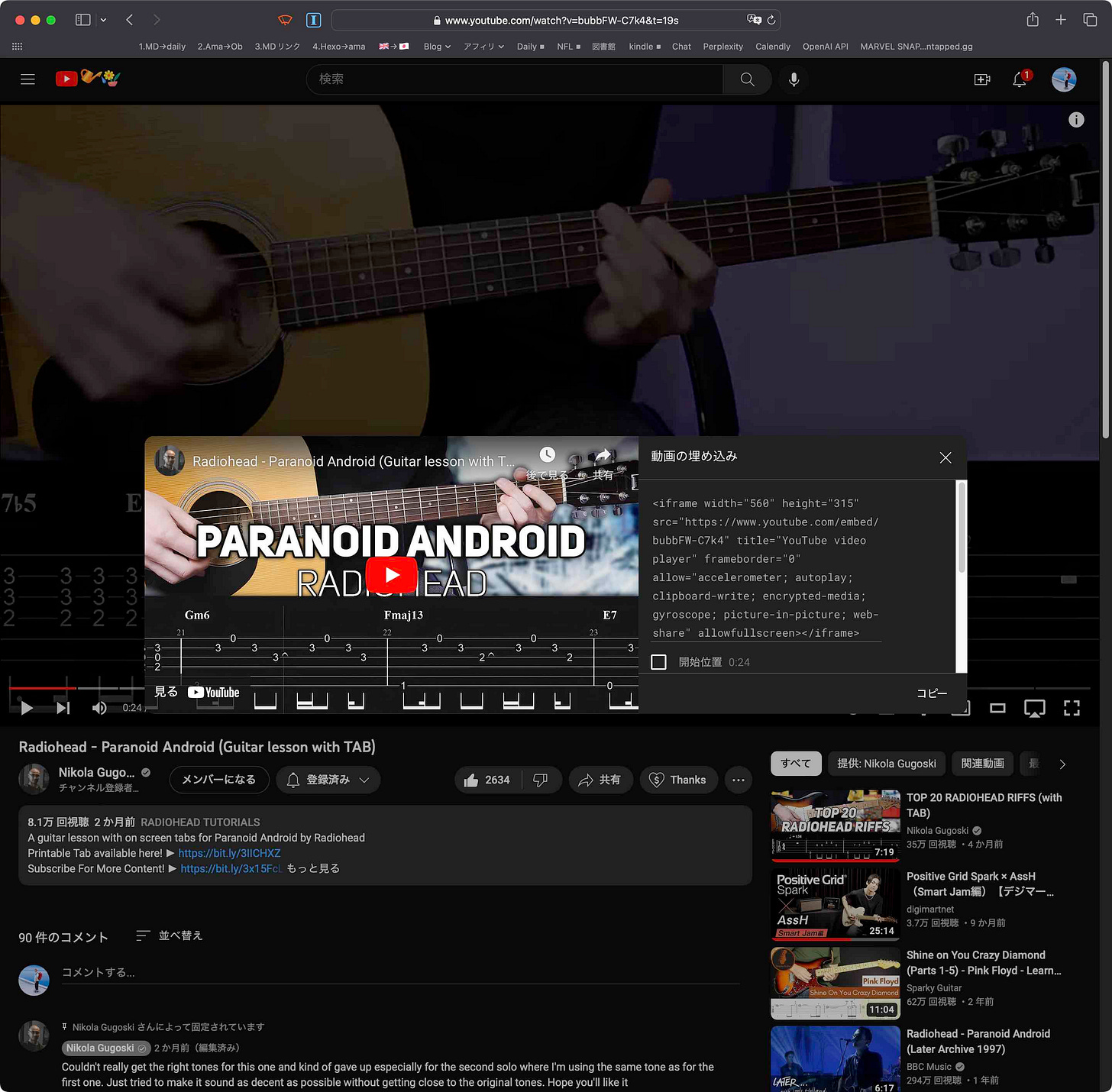1112x1092 pixels.
Task: Click the YouTube logo in the embed preview
Action: click(x=214, y=693)
